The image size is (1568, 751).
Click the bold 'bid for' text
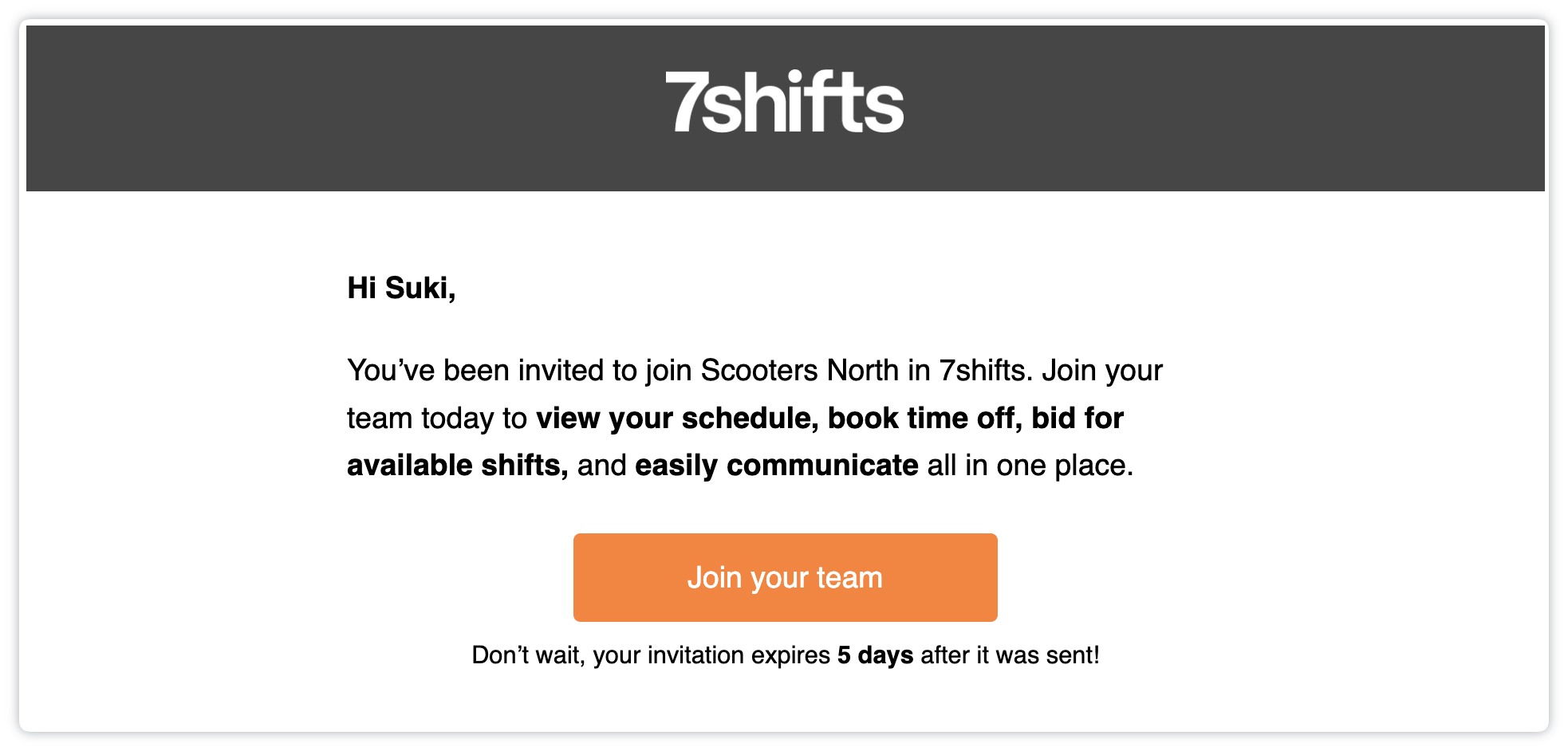click(1078, 418)
